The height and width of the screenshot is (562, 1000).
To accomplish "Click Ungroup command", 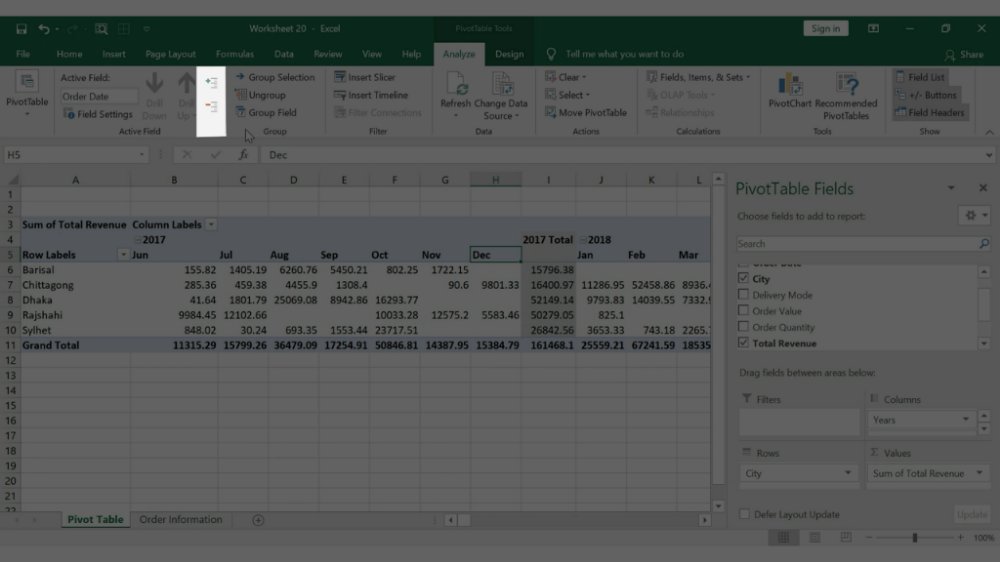I will (260, 94).
